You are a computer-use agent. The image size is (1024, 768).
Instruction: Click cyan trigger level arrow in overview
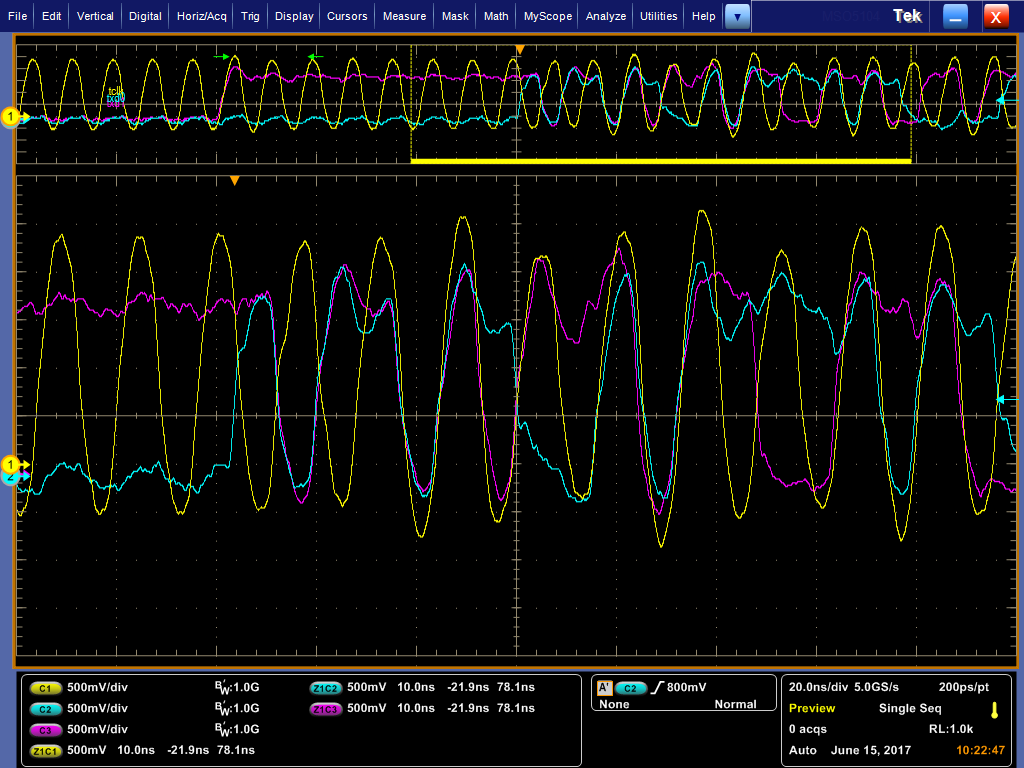tap(1006, 100)
